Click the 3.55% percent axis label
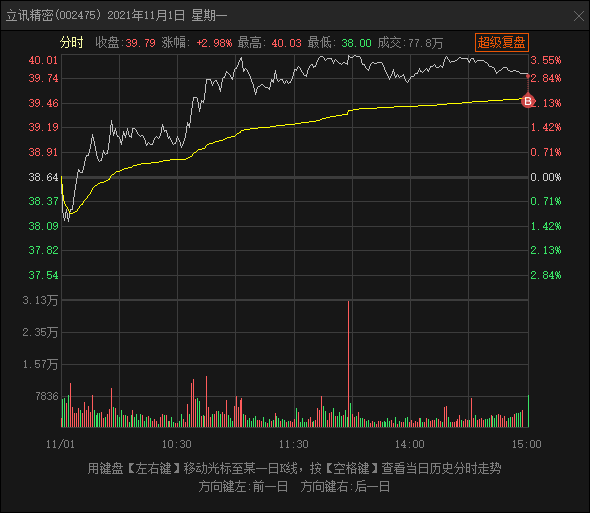 pos(546,60)
